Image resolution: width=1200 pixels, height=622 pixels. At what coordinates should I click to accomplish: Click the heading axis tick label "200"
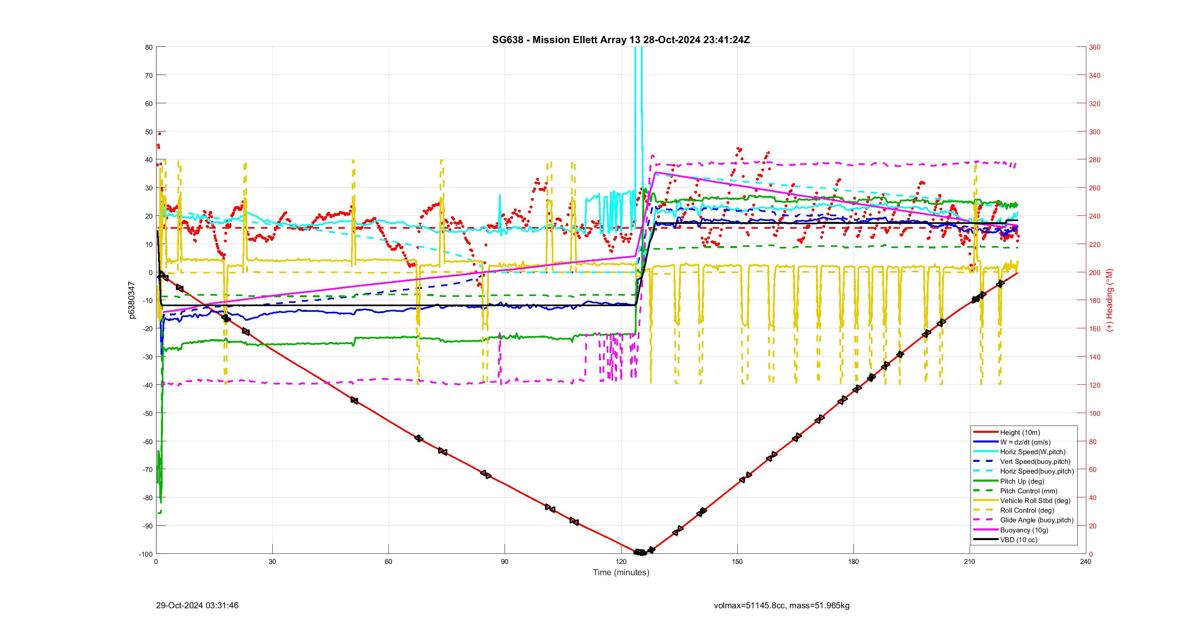[x=1095, y=273]
